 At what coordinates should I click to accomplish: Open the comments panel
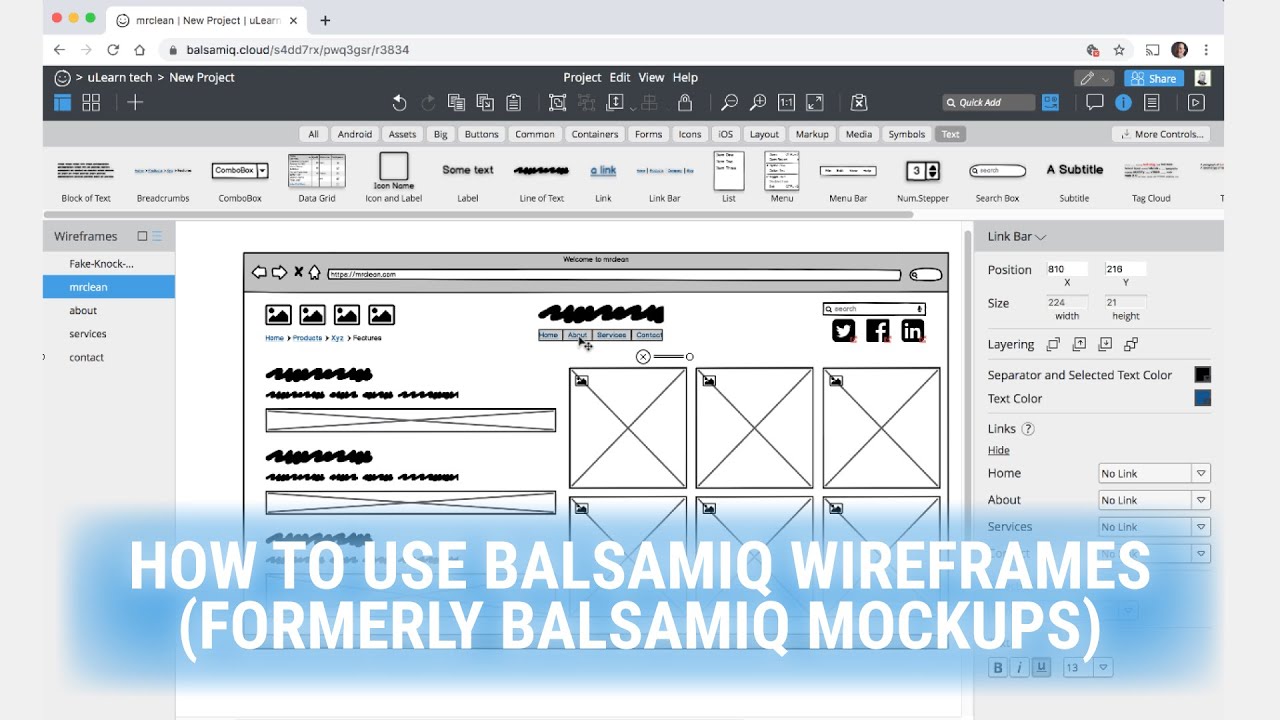pos(1095,102)
